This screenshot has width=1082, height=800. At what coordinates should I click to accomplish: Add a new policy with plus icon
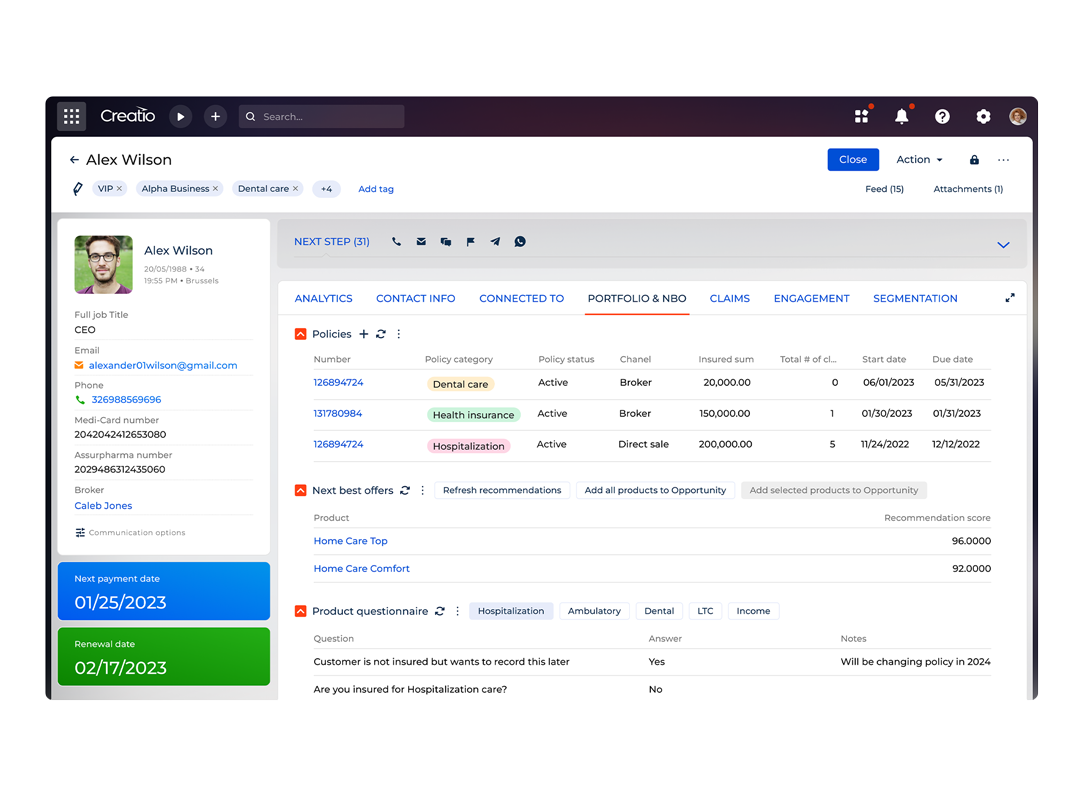(x=364, y=334)
